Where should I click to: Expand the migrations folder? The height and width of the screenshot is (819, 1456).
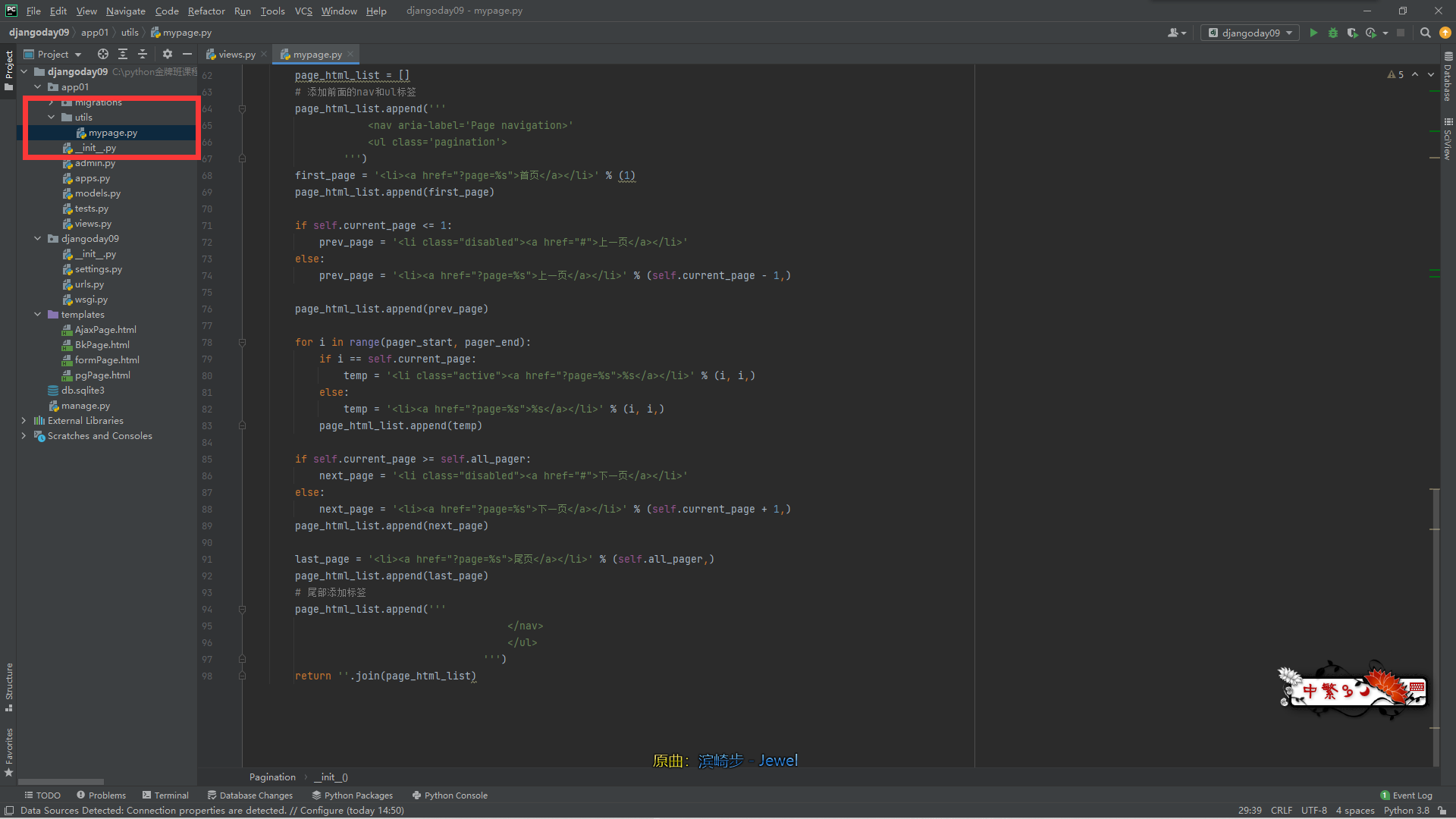[x=52, y=102]
